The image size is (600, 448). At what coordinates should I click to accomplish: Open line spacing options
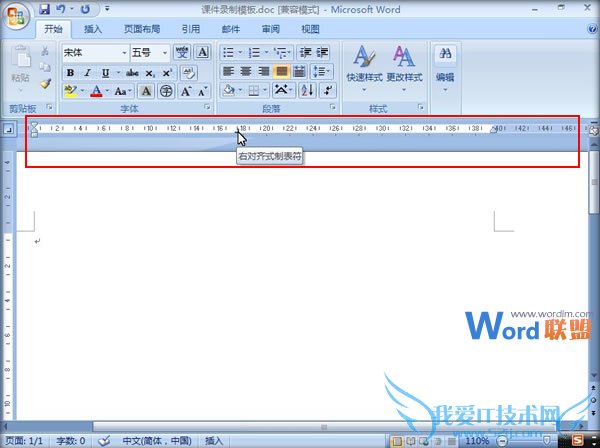(321, 71)
